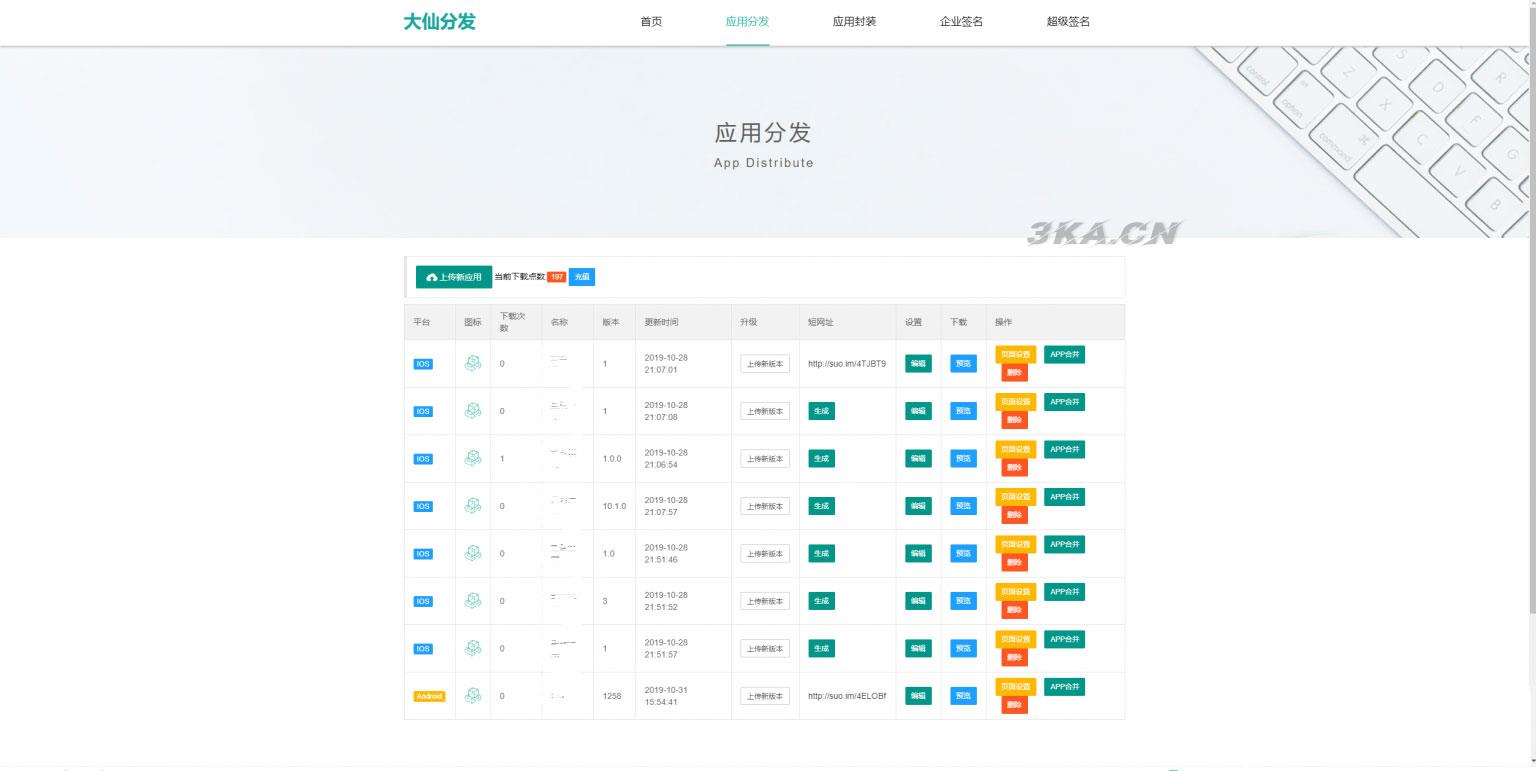
Task: Click the app icon in the Android row
Action: (473, 696)
